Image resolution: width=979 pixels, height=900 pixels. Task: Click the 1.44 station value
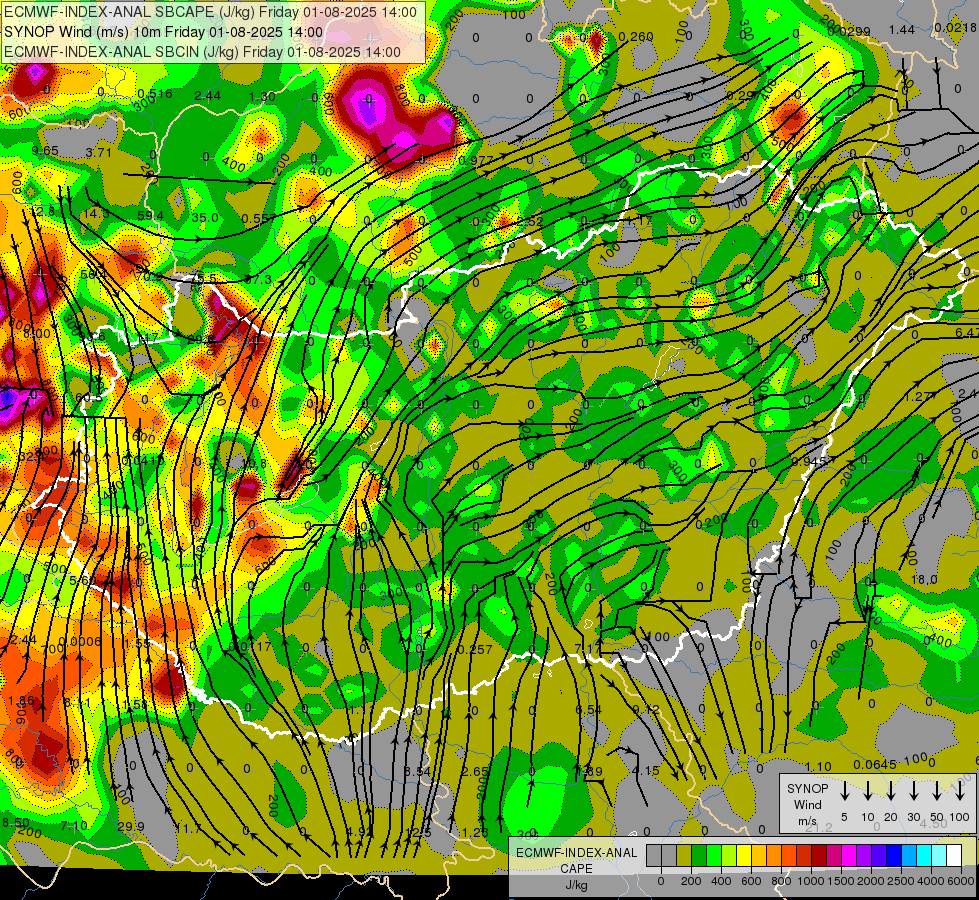(x=902, y=30)
